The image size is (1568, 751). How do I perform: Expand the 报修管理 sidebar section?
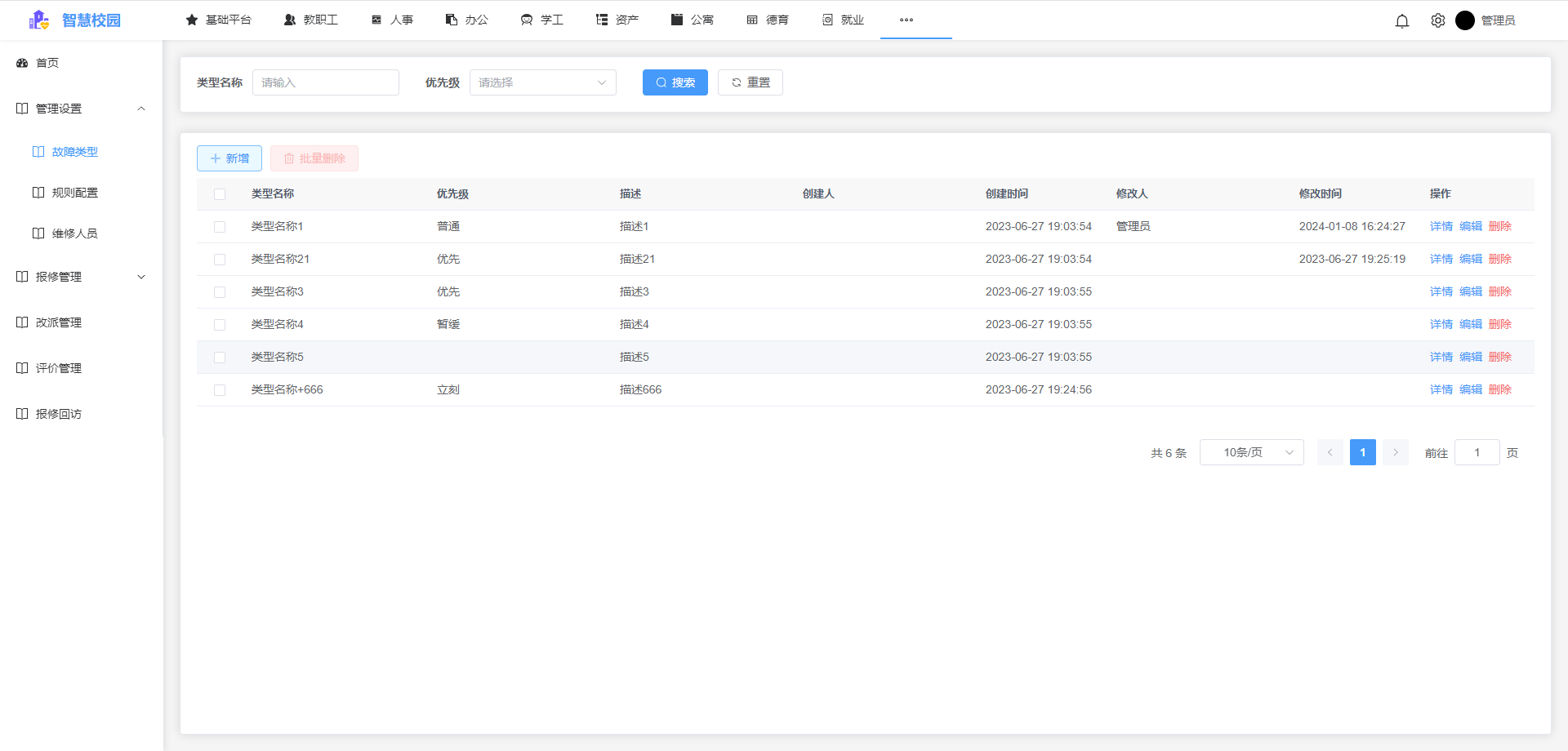pos(80,276)
